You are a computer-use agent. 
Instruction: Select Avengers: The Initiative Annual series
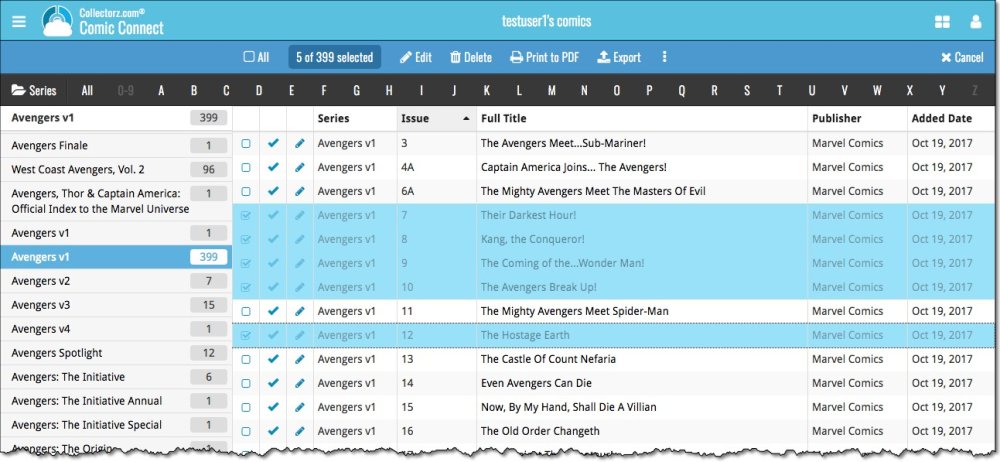115,401
